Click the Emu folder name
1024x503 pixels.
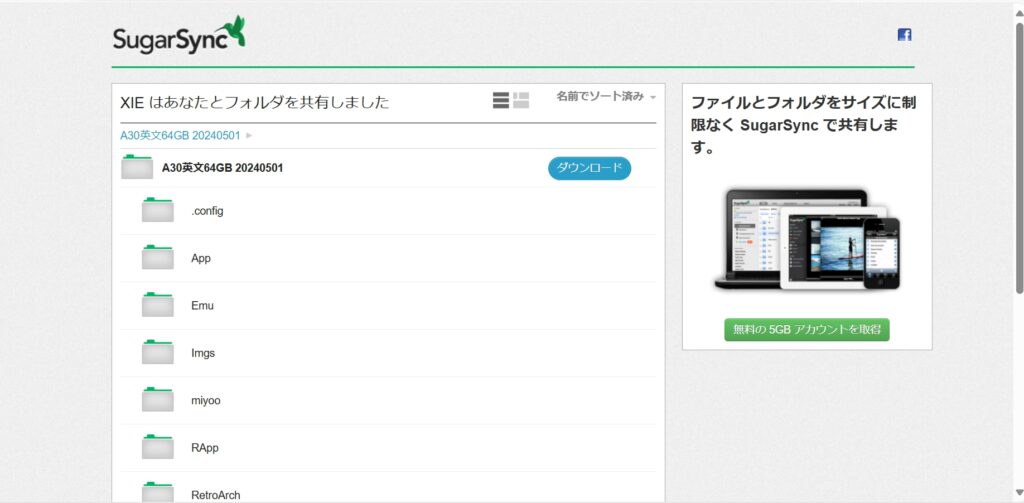tap(202, 306)
